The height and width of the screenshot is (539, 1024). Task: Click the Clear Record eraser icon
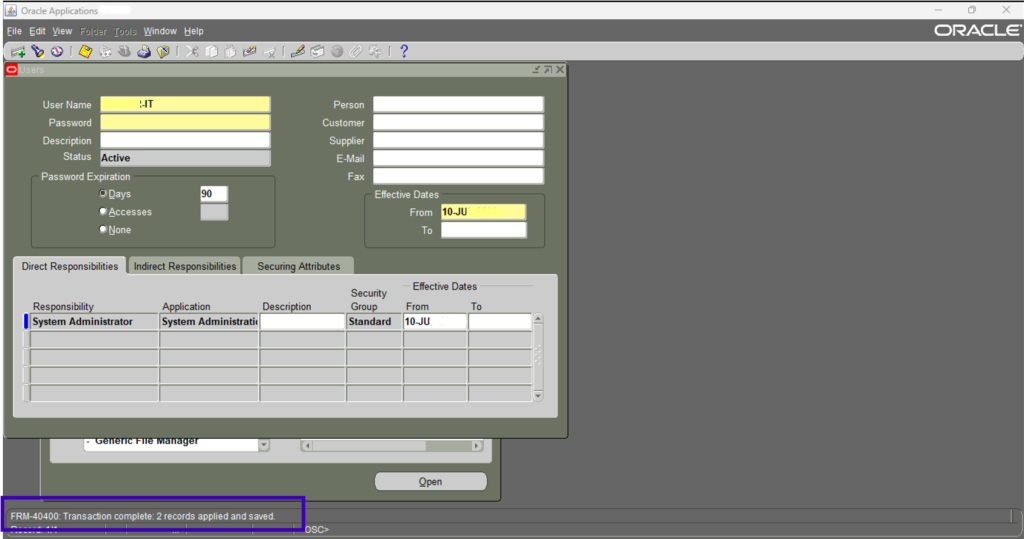click(249, 52)
